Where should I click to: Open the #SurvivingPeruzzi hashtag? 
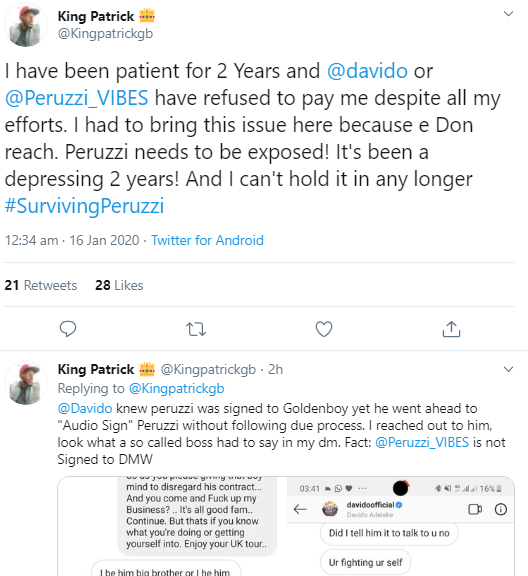point(84,206)
